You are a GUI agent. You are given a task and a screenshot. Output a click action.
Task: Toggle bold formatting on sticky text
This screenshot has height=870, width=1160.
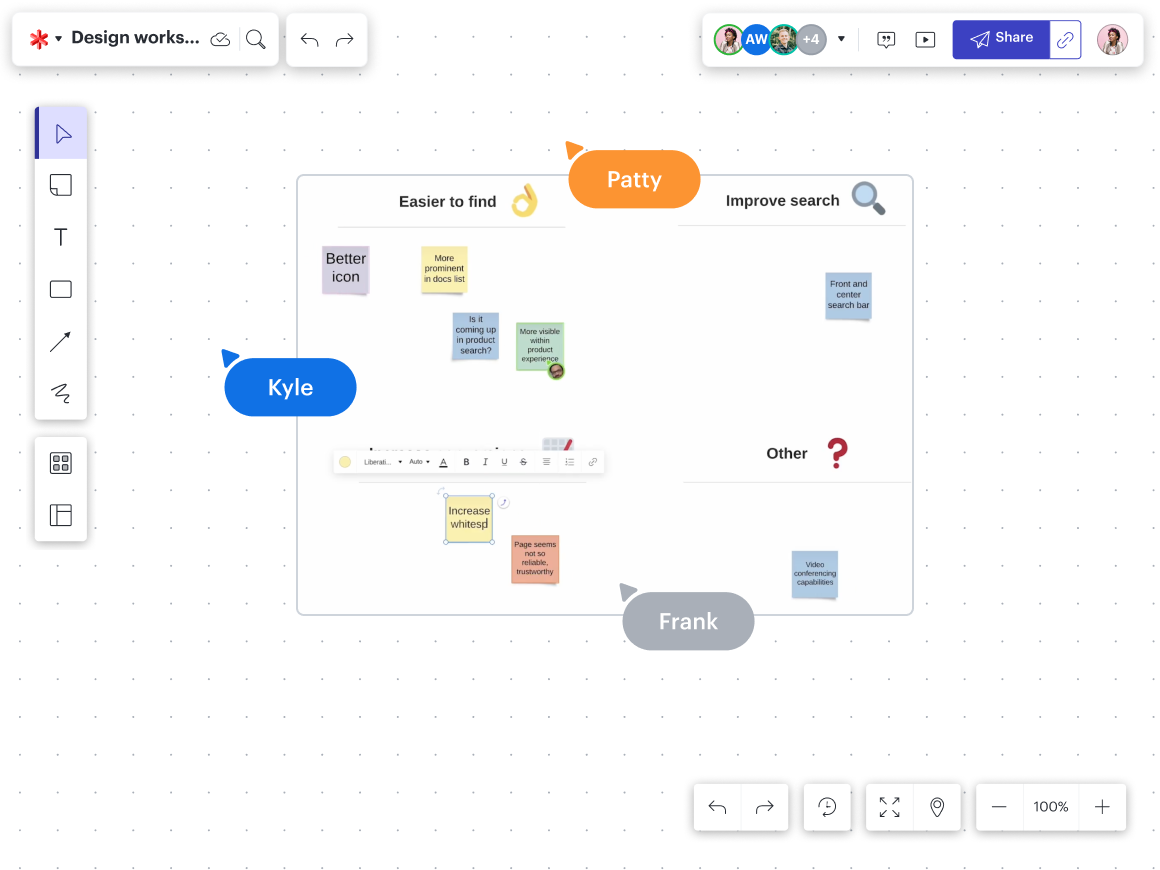coord(466,462)
